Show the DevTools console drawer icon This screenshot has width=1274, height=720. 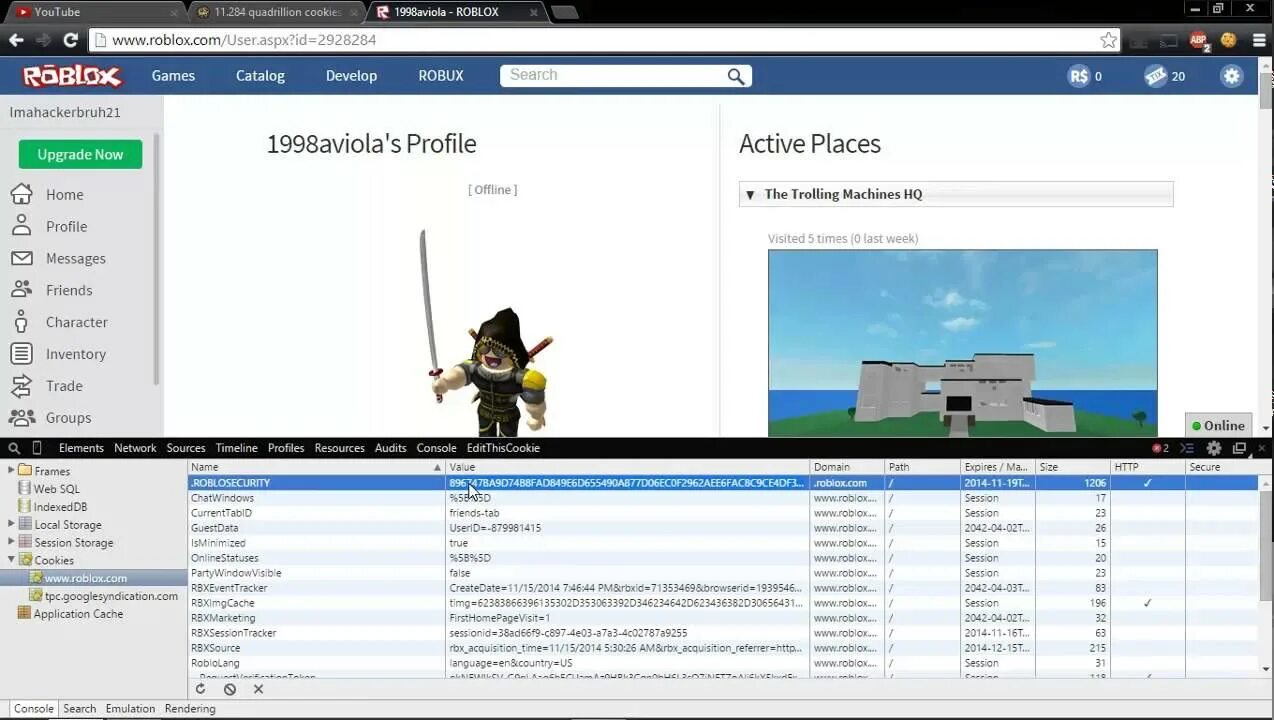point(1187,448)
